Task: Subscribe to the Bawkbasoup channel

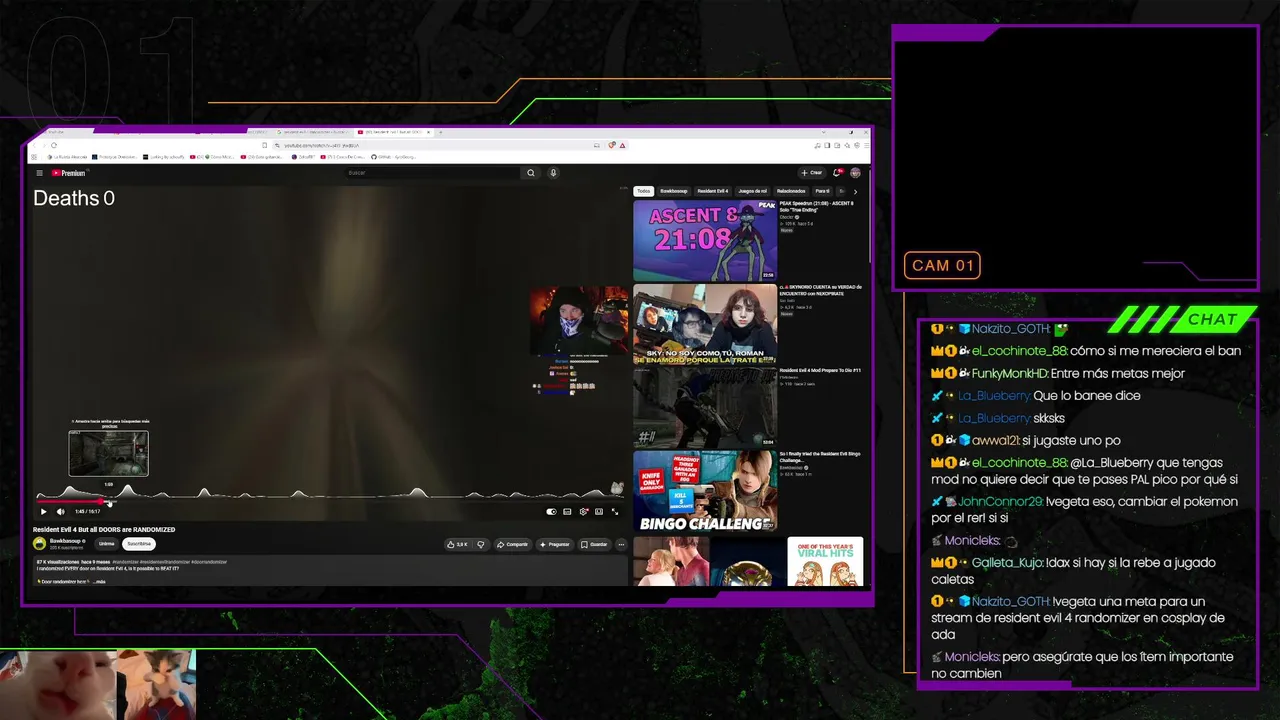Action: pyautogui.click(x=139, y=544)
